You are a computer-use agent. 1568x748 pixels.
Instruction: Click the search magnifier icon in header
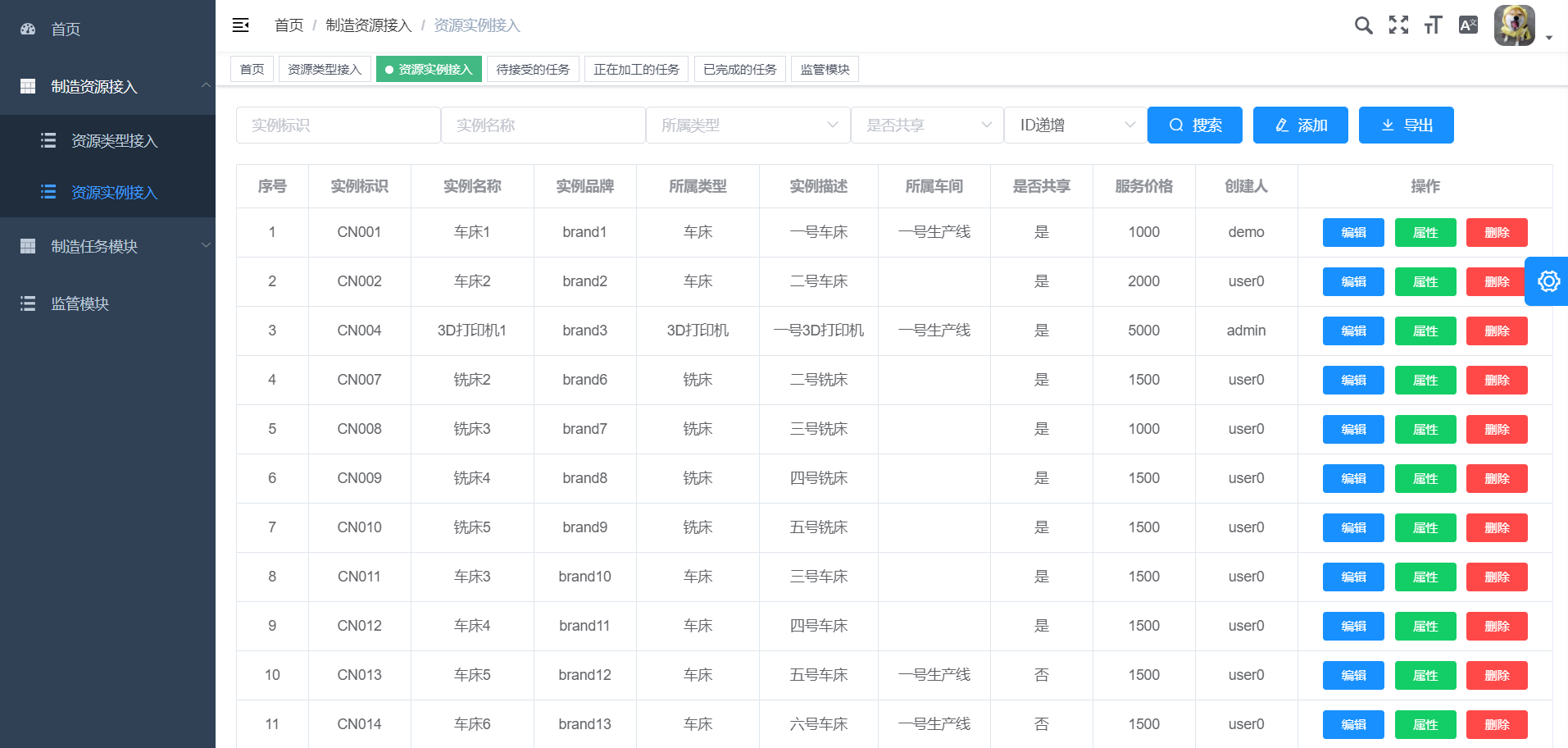[x=1363, y=25]
